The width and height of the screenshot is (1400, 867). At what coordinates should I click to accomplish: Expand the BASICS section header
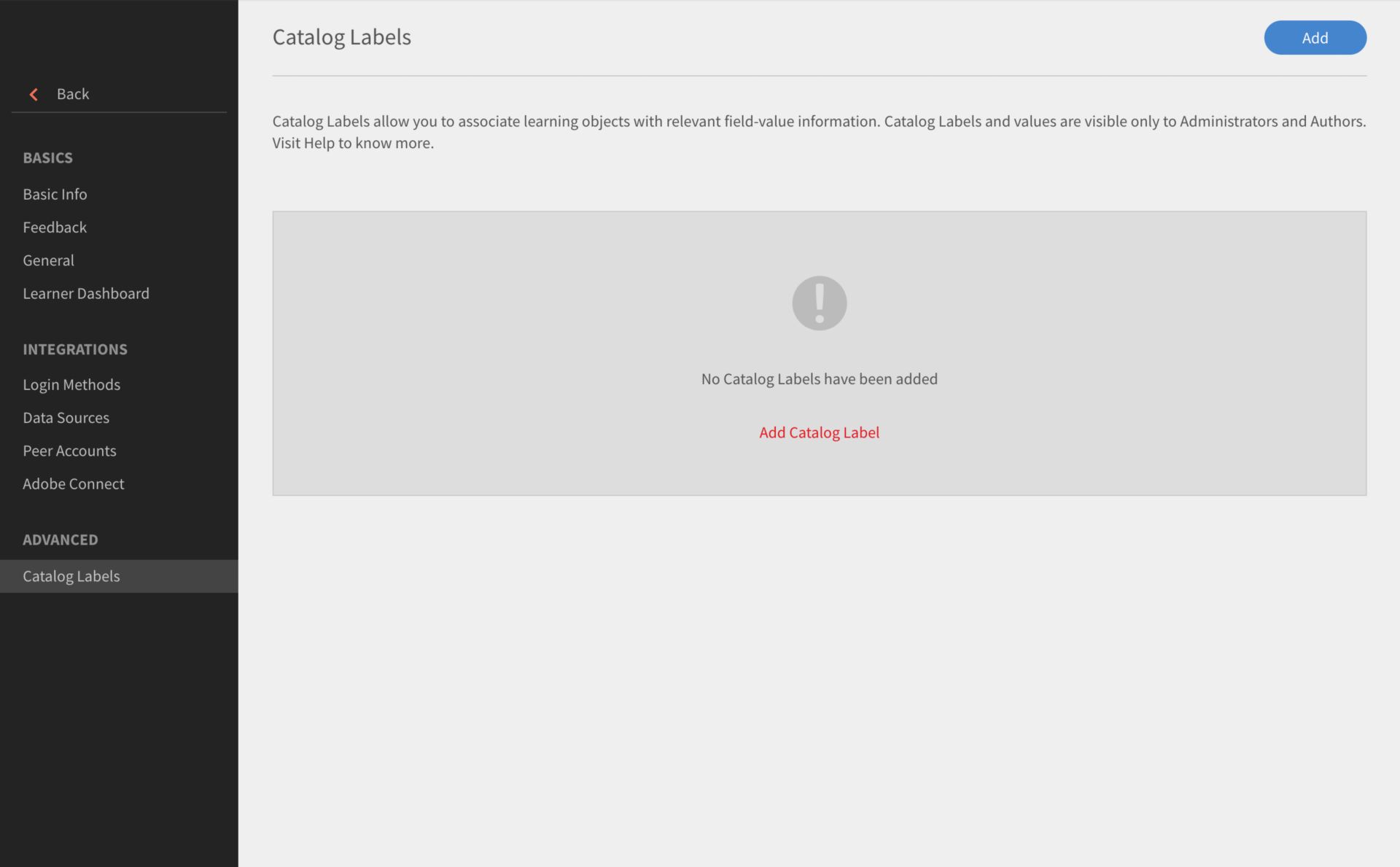(48, 158)
